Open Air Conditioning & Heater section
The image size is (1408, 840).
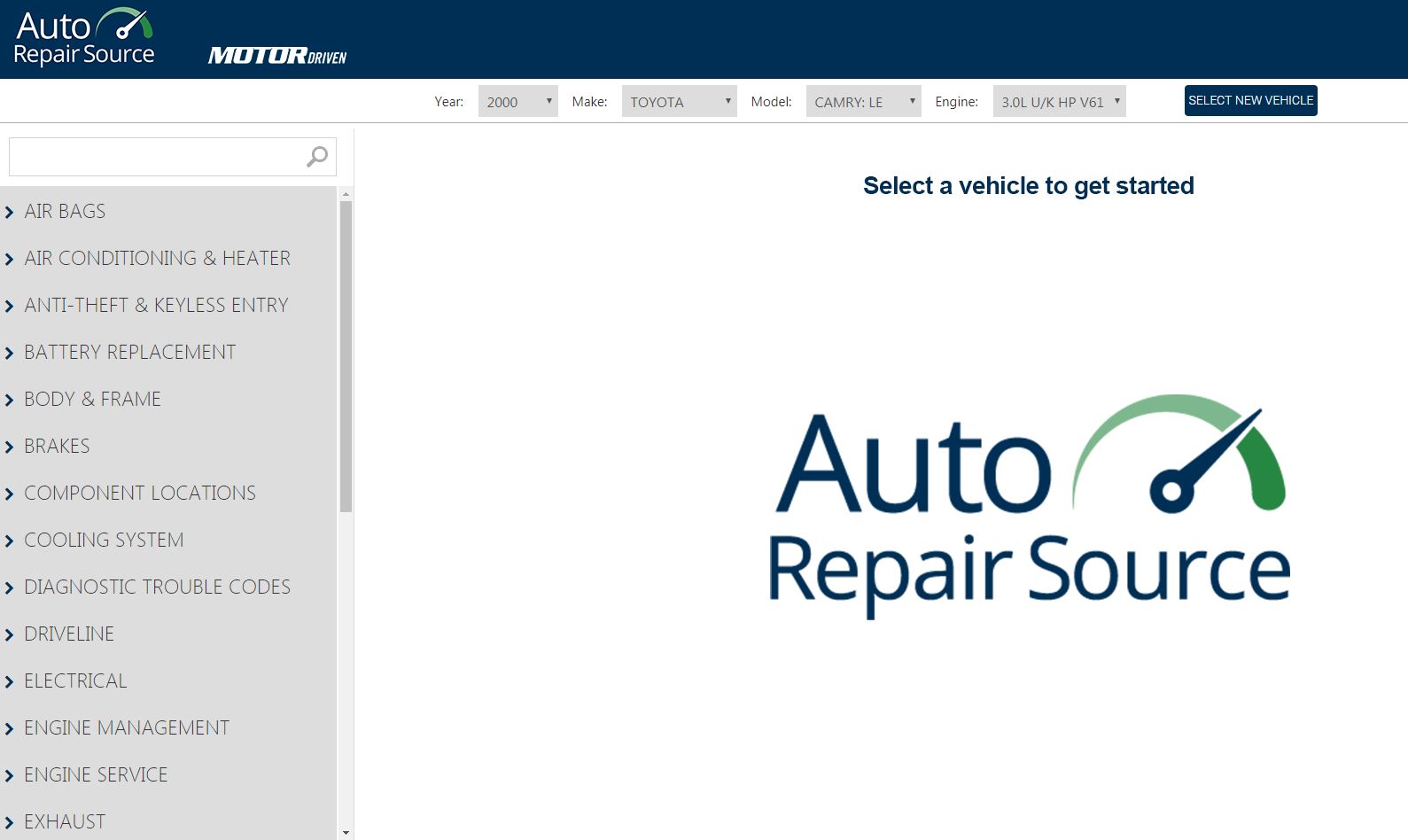point(157,259)
